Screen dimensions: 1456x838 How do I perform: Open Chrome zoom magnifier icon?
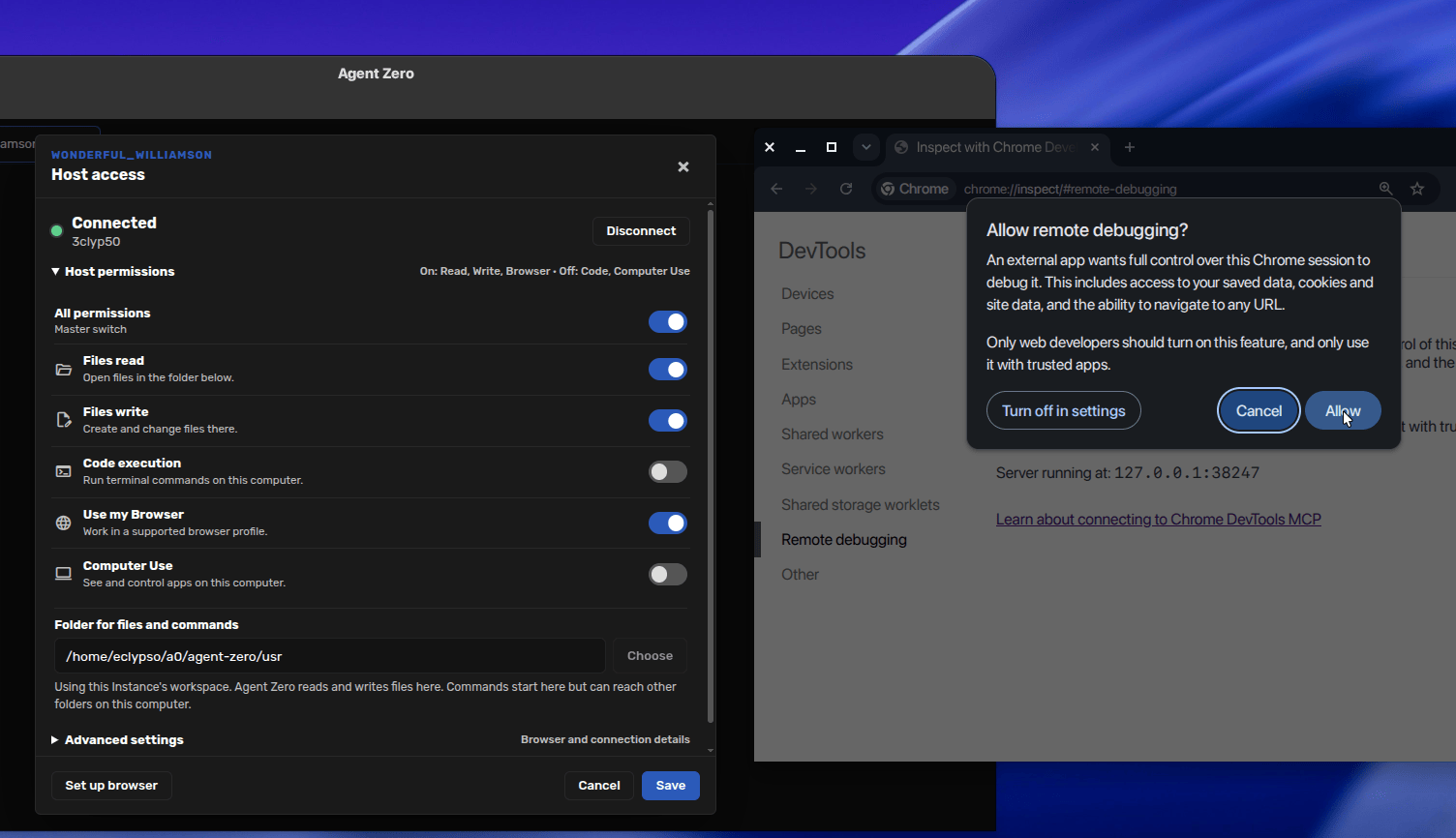coord(1385,189)
